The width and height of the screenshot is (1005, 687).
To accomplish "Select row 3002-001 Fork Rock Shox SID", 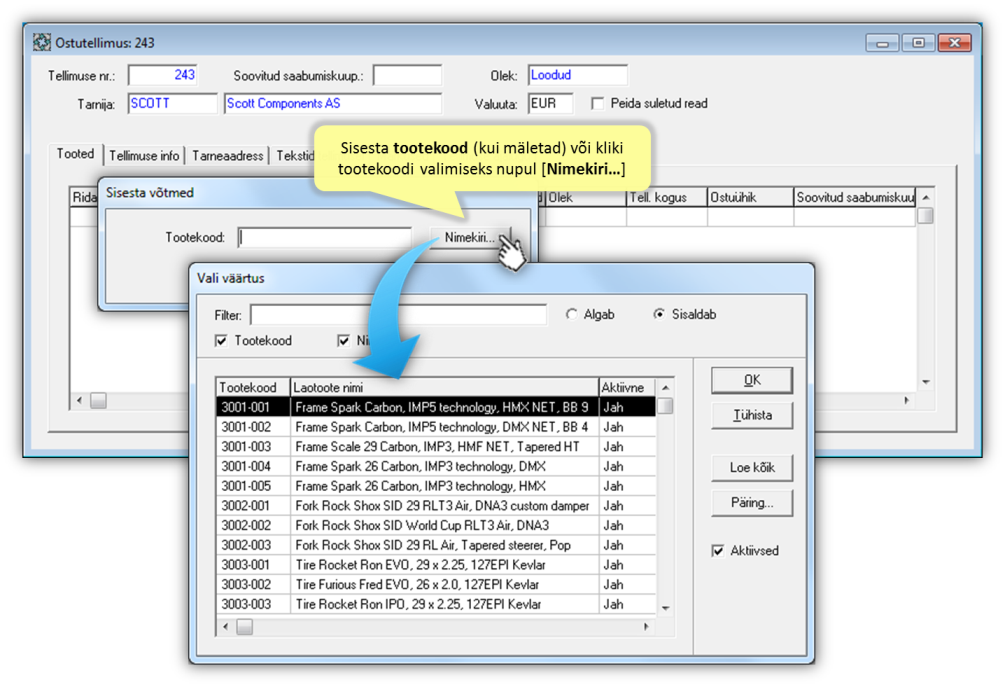I will 436,506.
